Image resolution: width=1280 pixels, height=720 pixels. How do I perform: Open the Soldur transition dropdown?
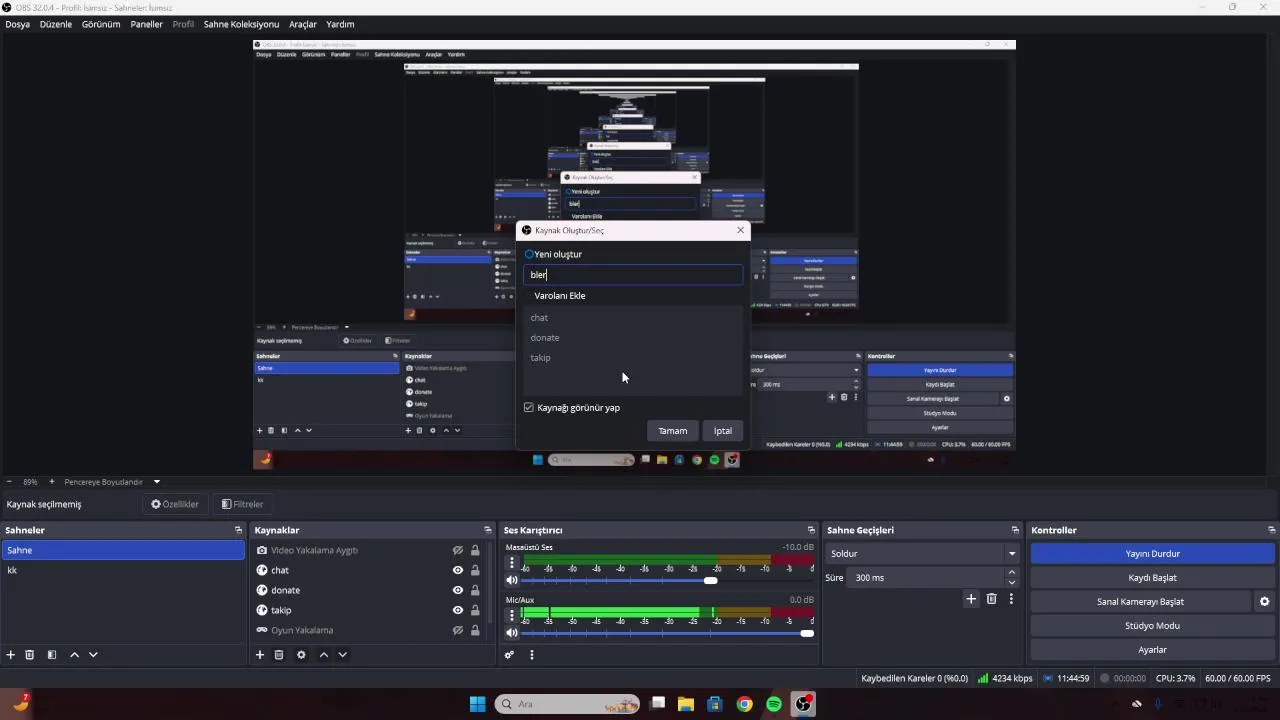(922, 554)
